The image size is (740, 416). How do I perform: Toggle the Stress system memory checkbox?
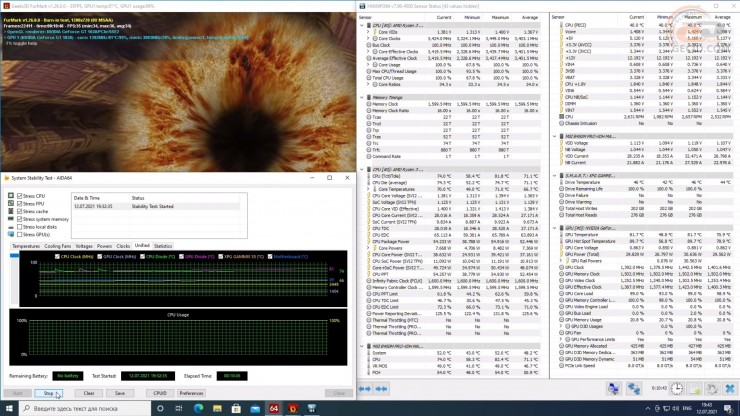coord(19,219)
